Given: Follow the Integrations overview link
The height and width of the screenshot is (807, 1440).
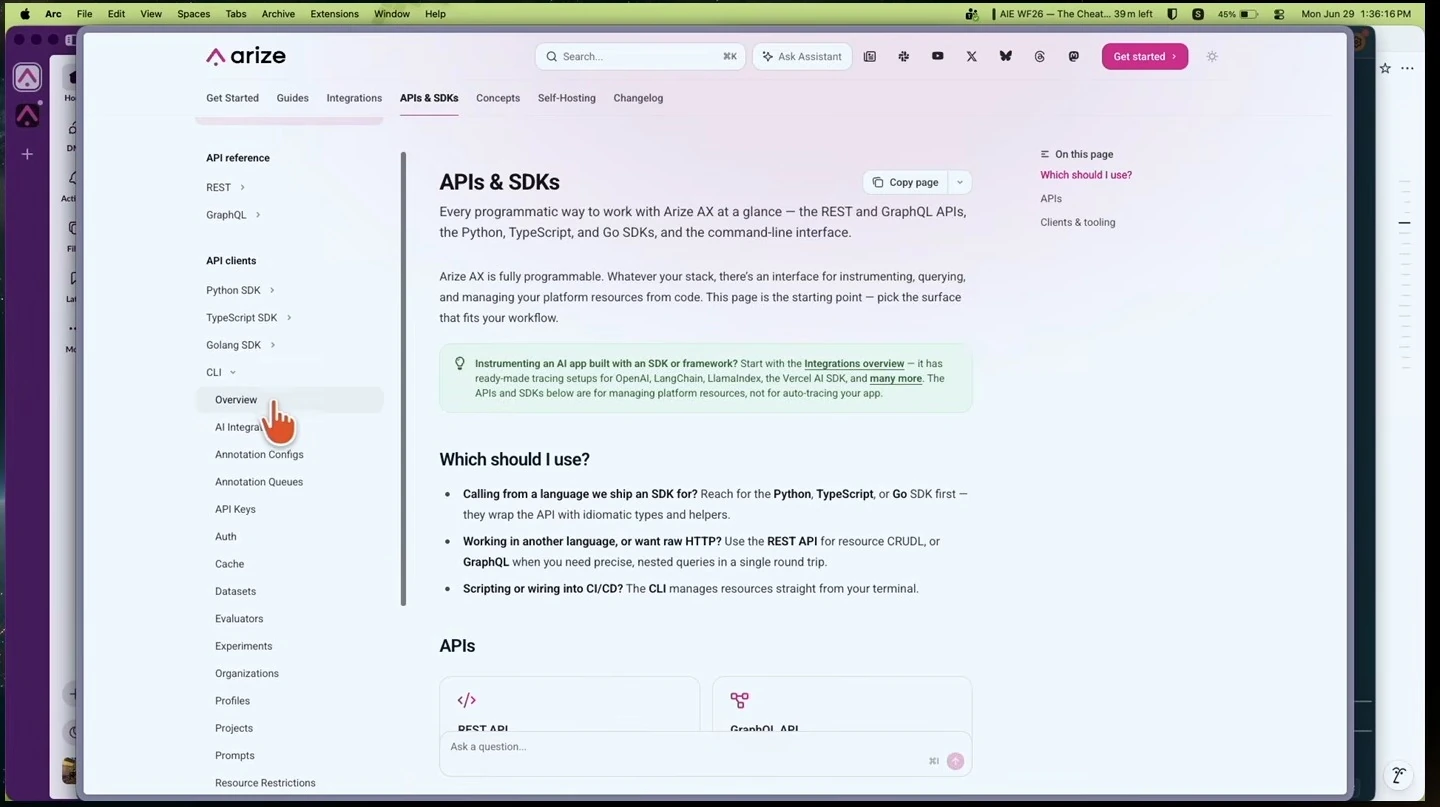Looking at the screenshot, I should tap(854, 364).
